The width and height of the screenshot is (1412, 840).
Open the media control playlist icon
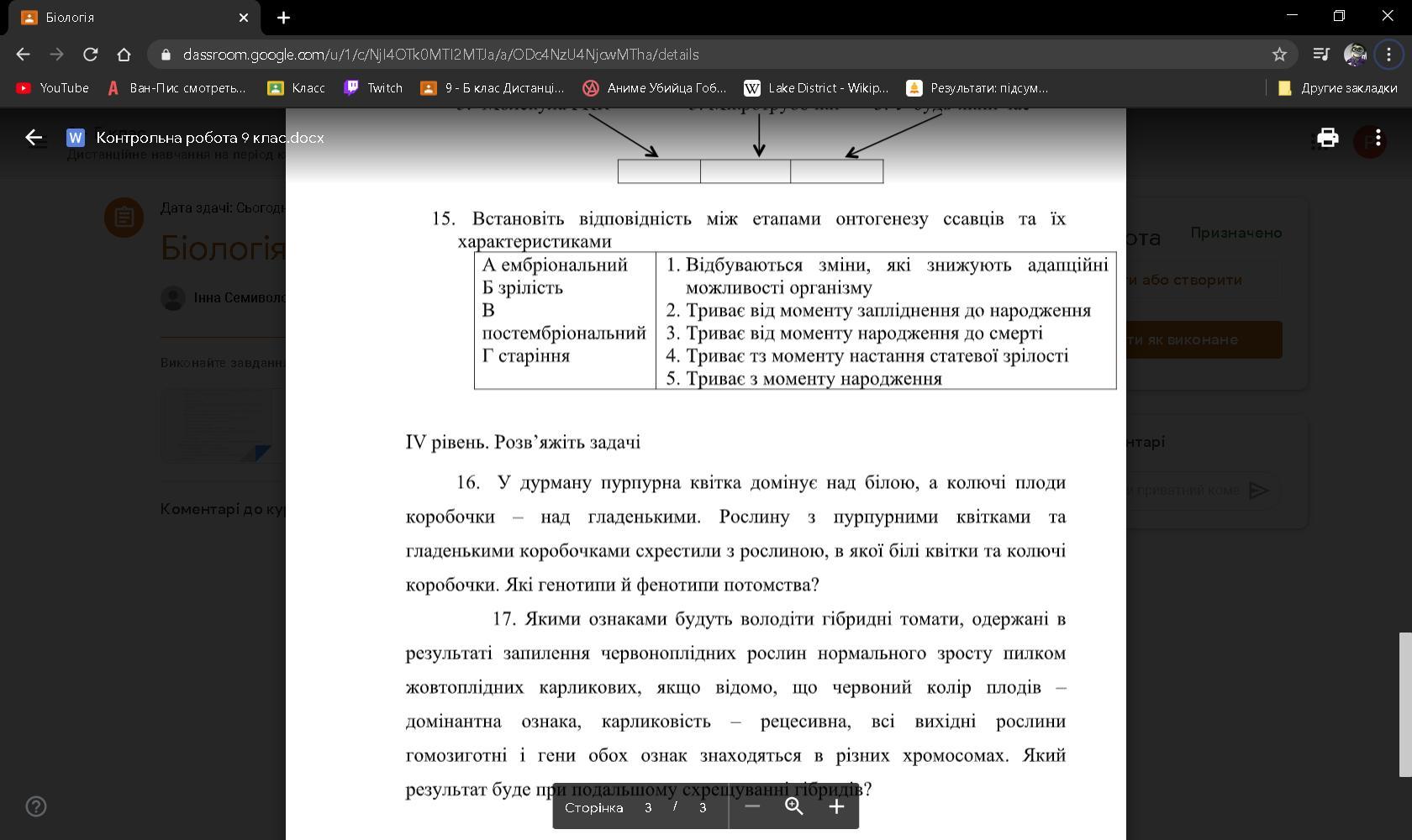1321,55
